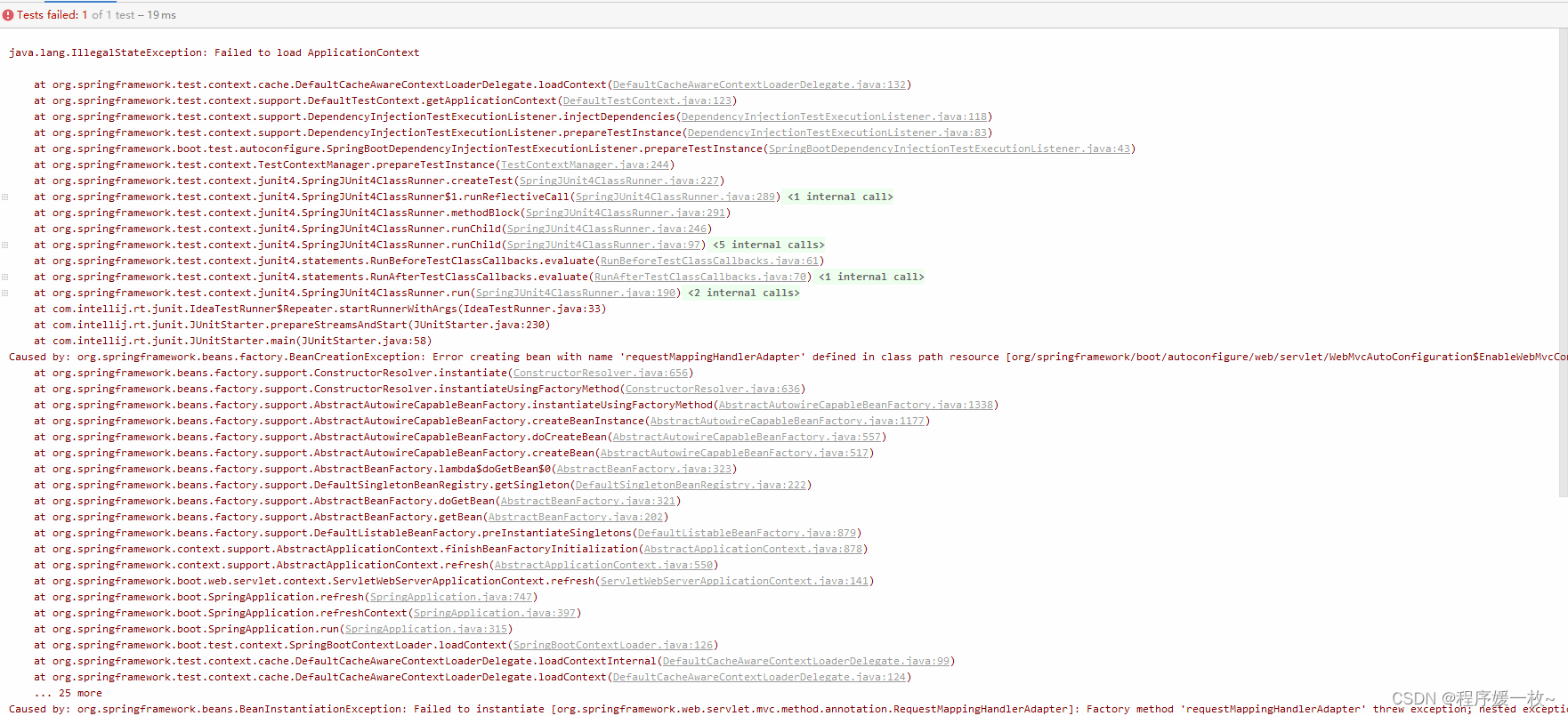Expand gutter fold beside RunAfterTestClassCallbacks line
This screenshot has width=1568, height=716.
click(x=5, y=277)
